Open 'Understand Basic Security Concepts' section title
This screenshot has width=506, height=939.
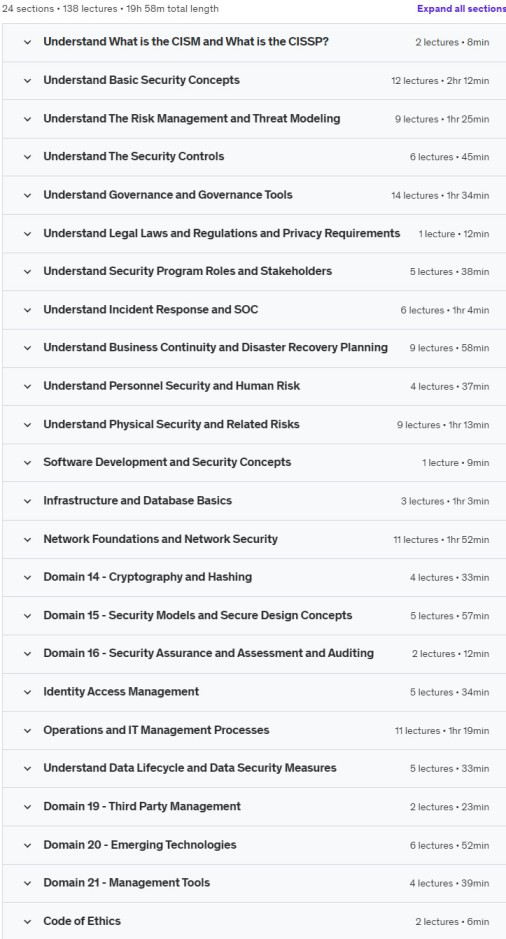pos(141,80)
